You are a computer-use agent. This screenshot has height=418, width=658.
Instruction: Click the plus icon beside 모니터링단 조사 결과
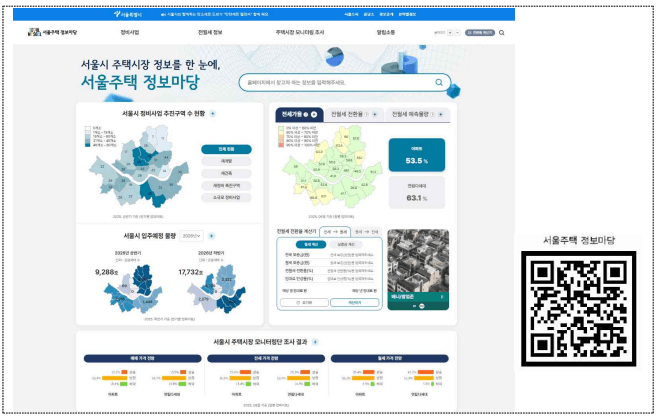tap(314, 341)
